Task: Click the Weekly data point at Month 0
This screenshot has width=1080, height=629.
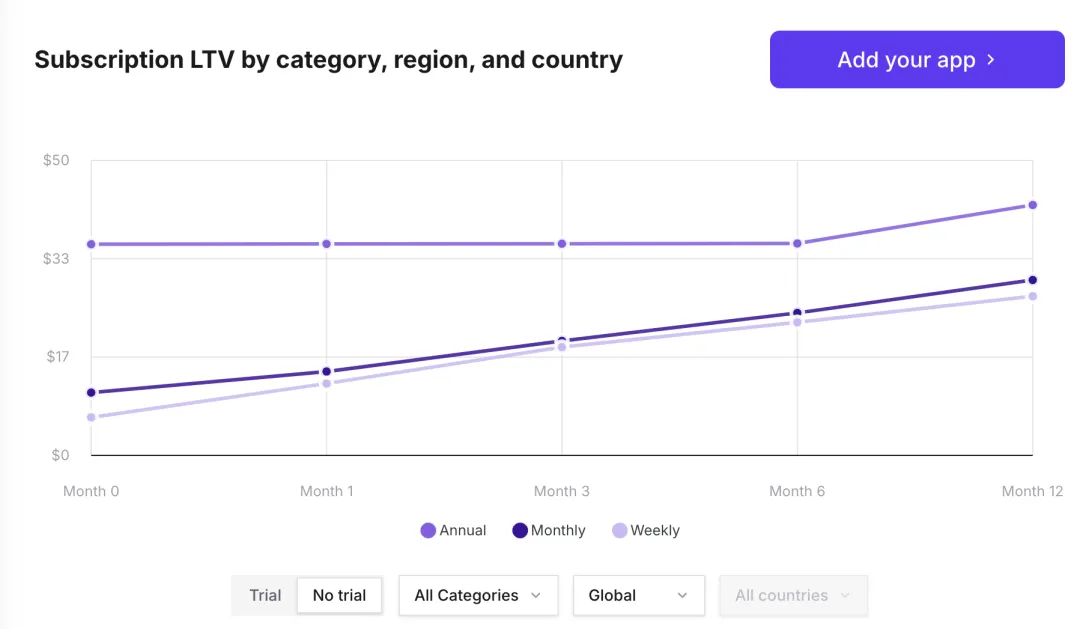Action: (91, 417)
